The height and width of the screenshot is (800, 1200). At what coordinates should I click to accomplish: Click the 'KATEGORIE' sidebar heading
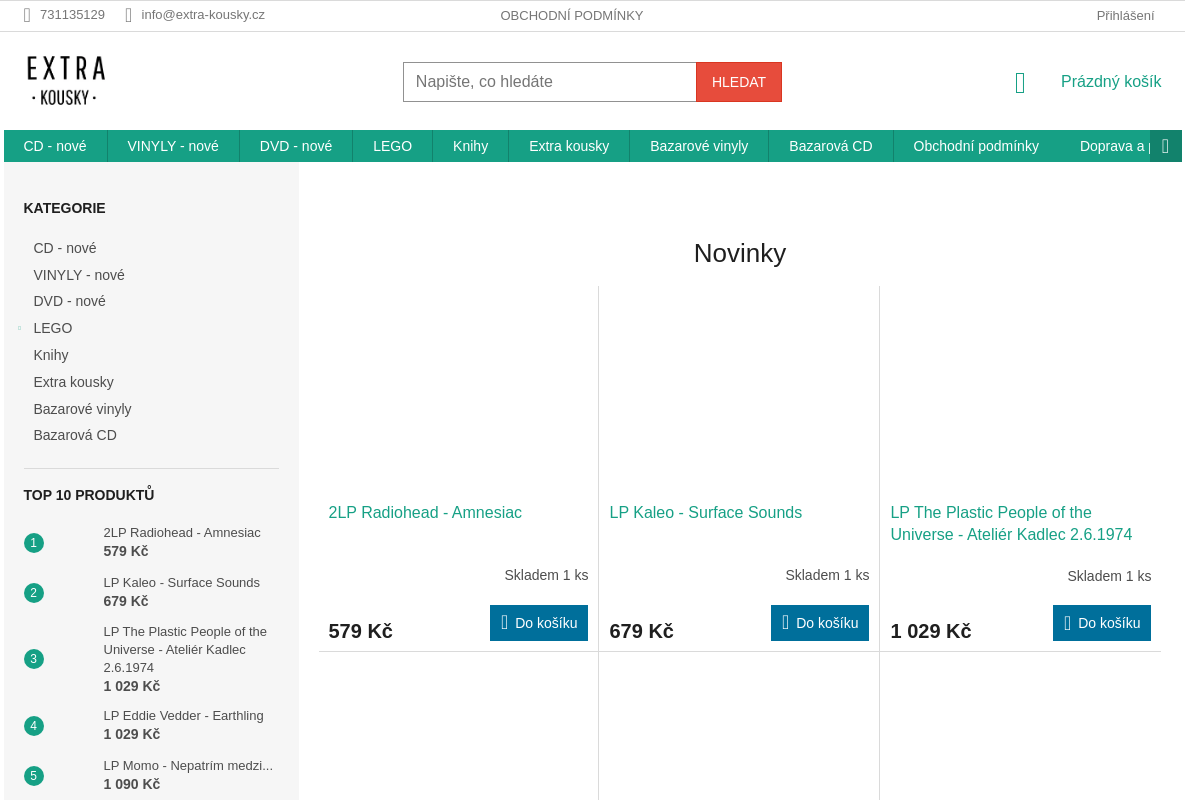point(65,208)
